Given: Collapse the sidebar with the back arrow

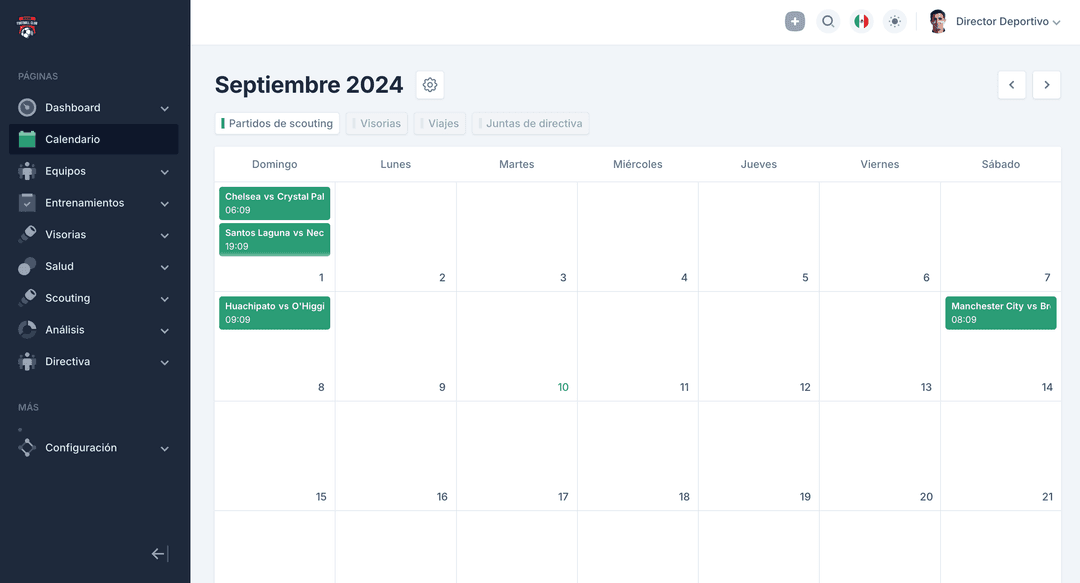Looking at the screenshot, I should [158, 553].
